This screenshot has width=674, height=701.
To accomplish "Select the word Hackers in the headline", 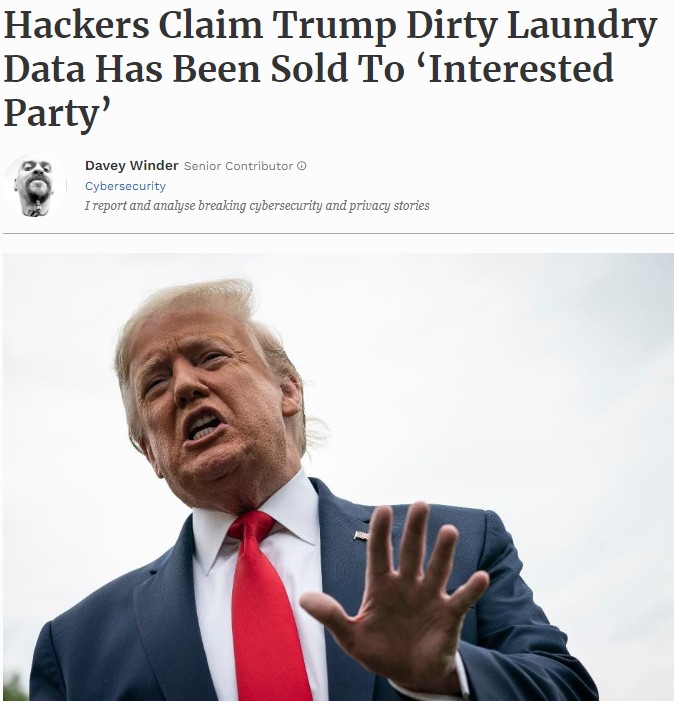I will click(76, 25).
